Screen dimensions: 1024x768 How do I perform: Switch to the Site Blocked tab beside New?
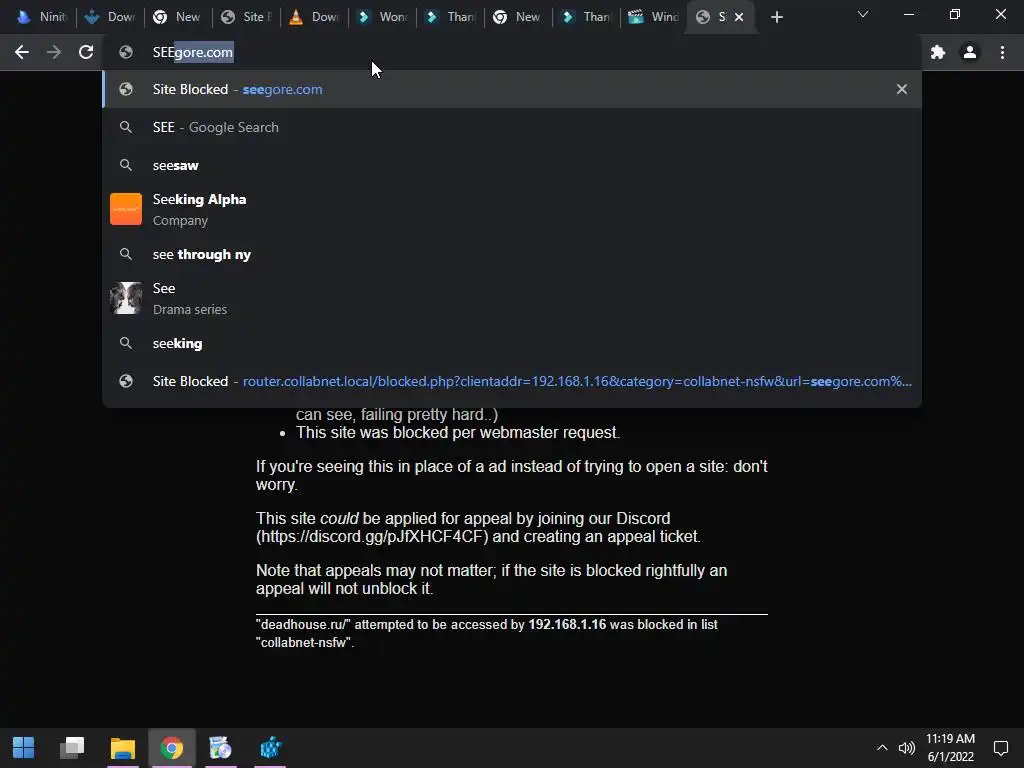tap(246, 17)
